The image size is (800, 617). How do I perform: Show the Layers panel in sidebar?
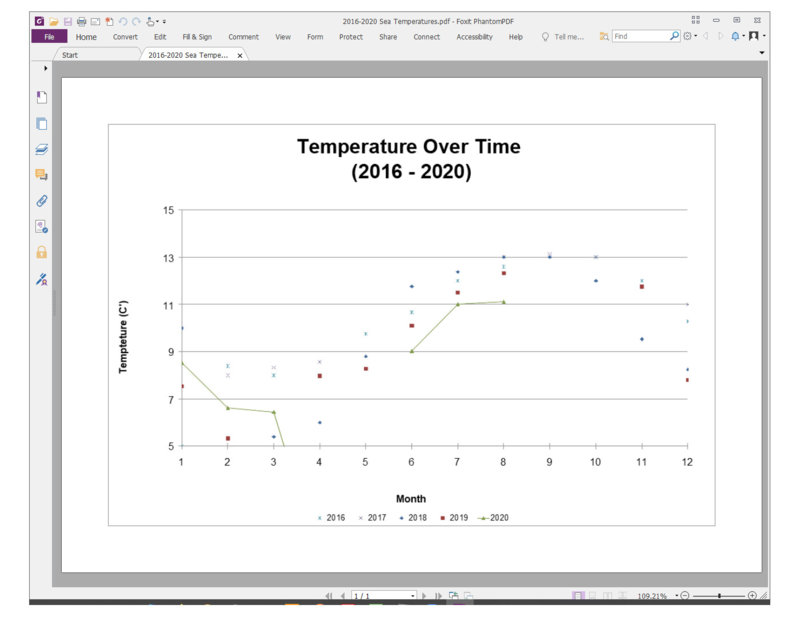point(42,149)
